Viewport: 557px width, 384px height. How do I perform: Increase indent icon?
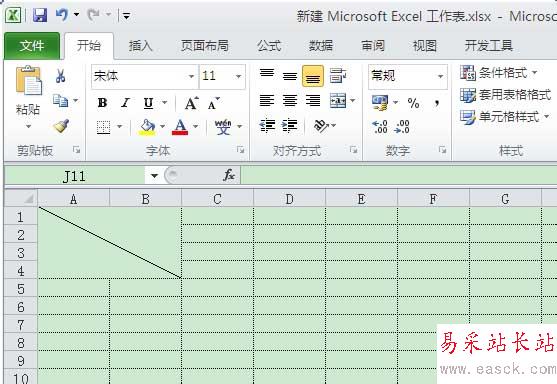290,126
